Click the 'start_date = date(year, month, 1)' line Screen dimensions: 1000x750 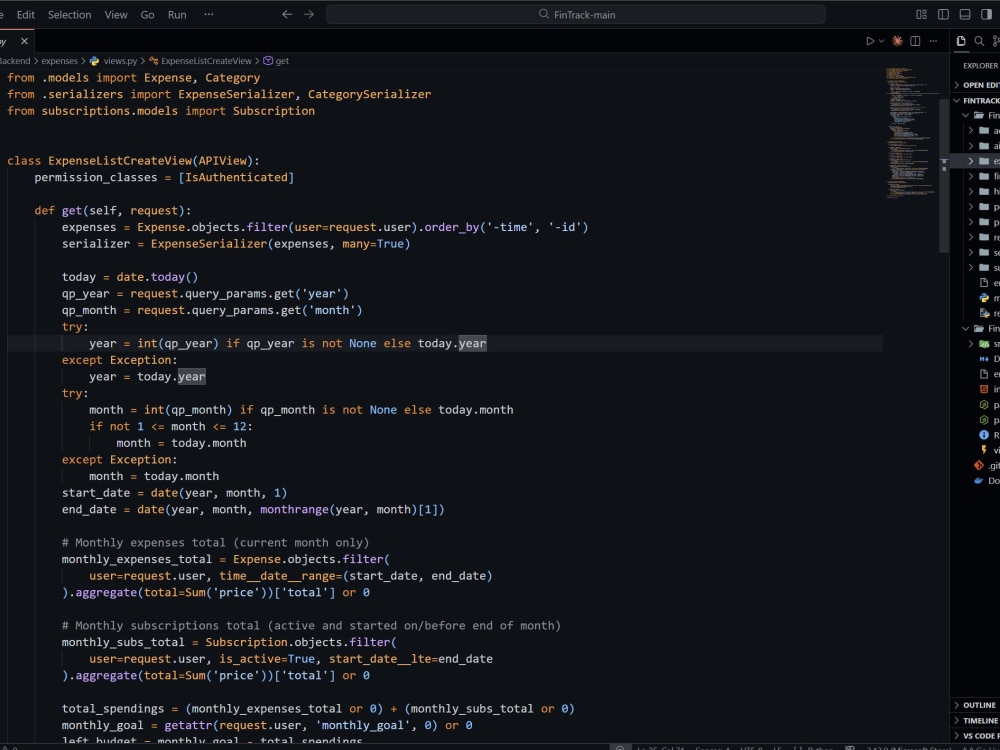tap(174, 493)
